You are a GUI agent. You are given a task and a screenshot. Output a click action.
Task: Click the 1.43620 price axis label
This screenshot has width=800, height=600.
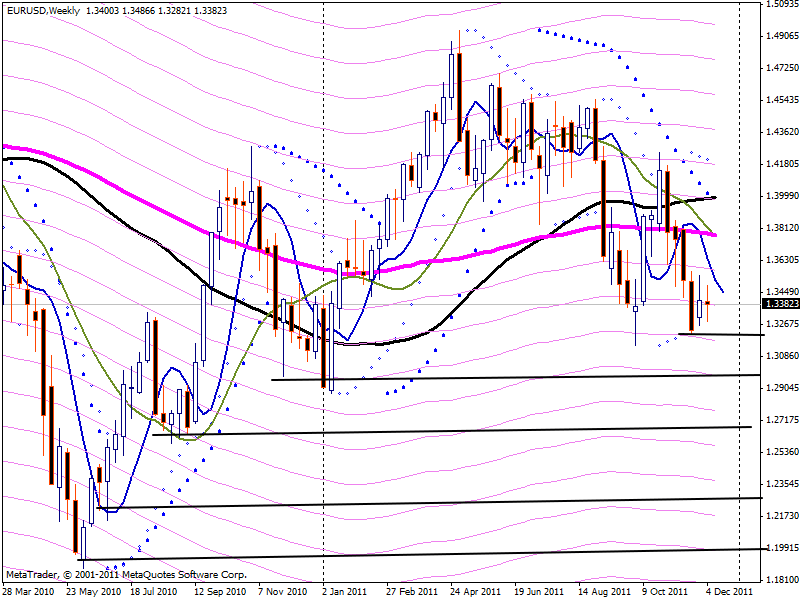782,132
